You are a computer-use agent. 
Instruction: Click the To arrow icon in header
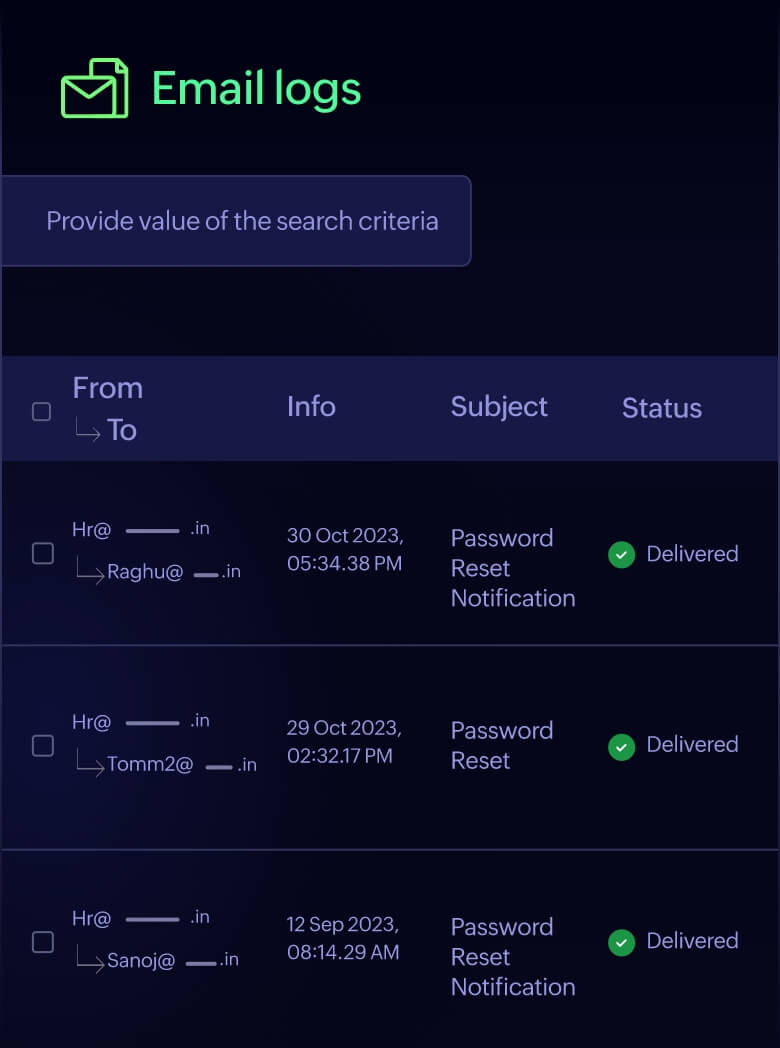85,430
